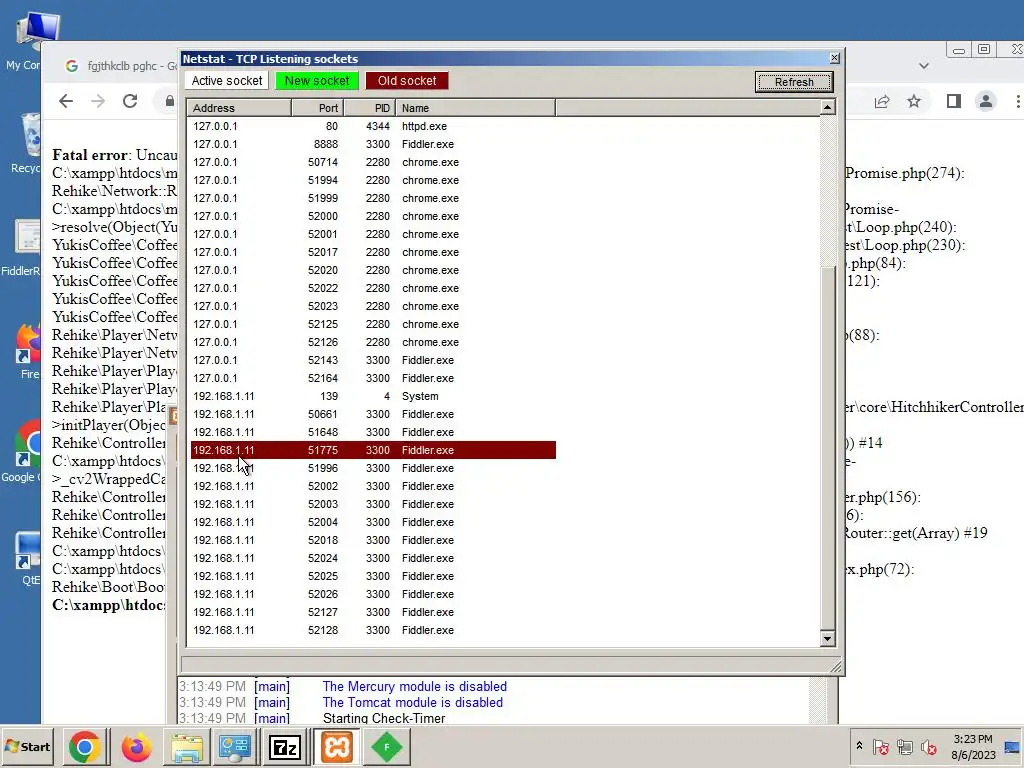Screen dimensions: 1024x768
Task: Select the chrome.exe row on port 51994
Action: 373,180
